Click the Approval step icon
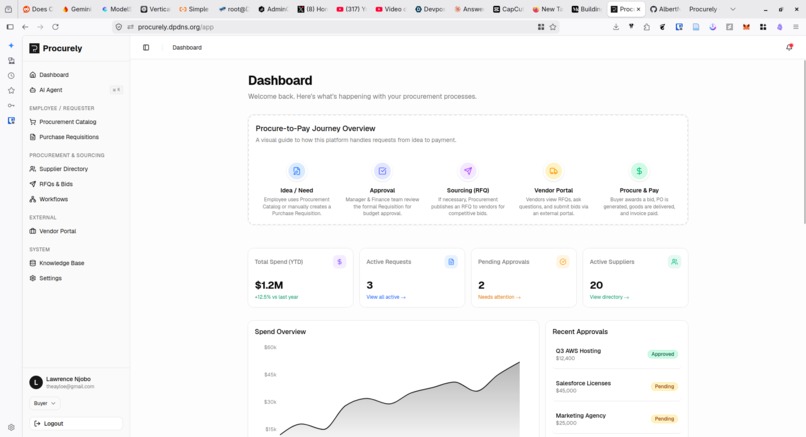This screenshot has height=437, width=806. (382, 171)
